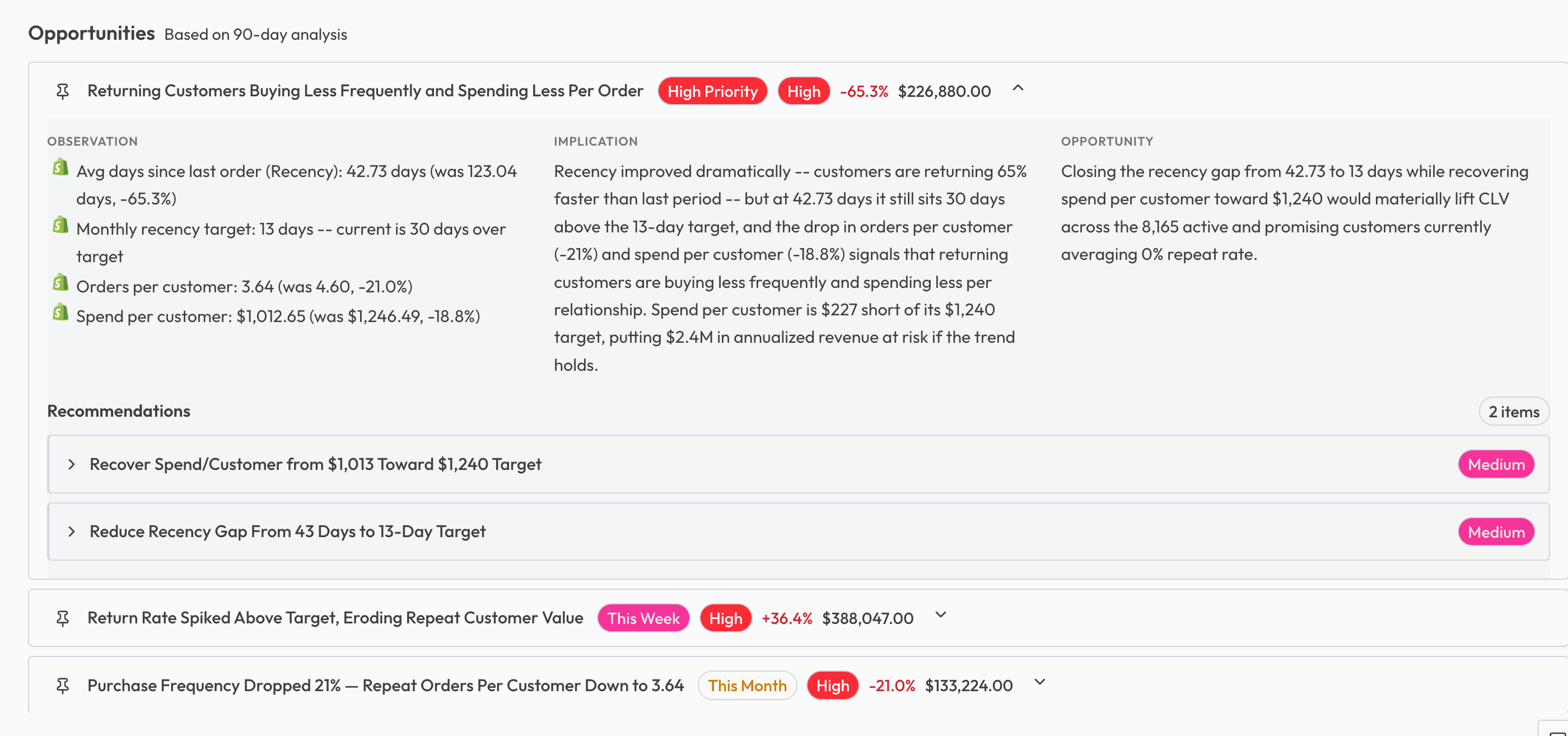Collapse the Returning Customers opportunity card
The image size is (1568, 736).
1018,90
